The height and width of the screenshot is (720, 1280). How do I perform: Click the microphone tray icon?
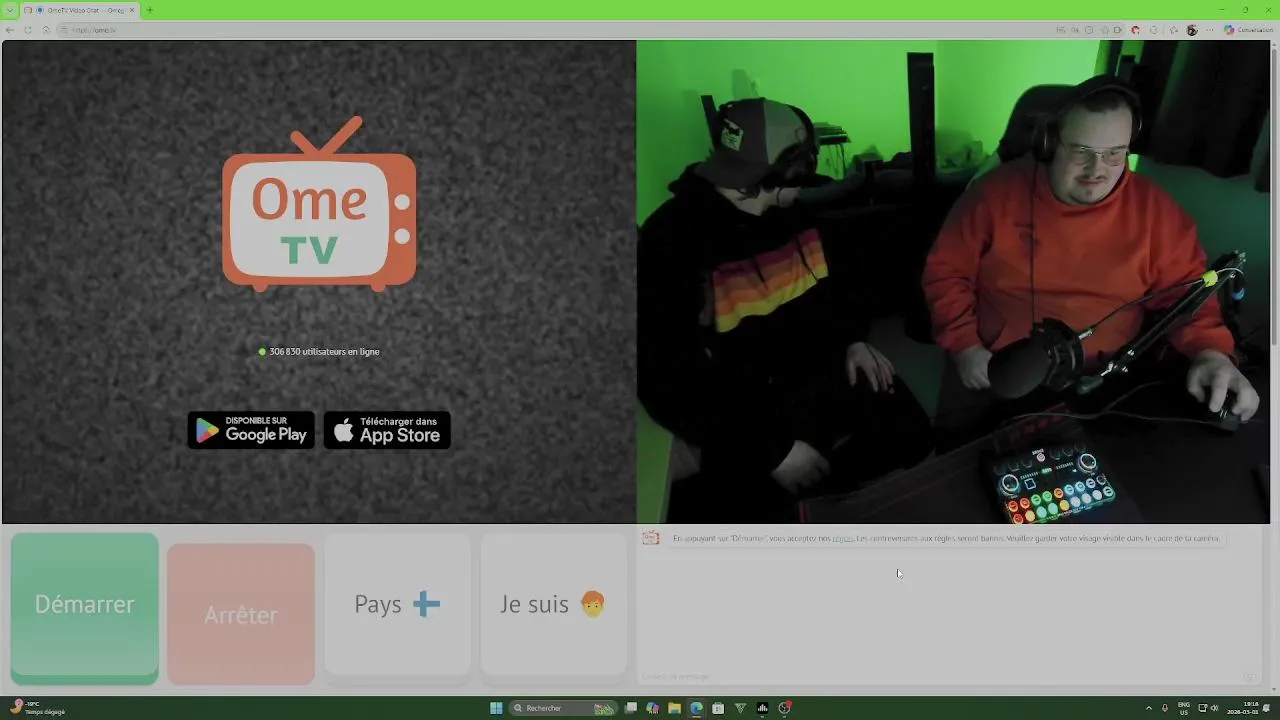coord(1165,708)
